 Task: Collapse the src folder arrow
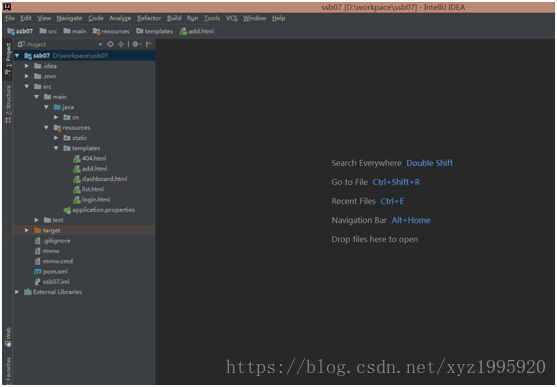click(27, 87)
